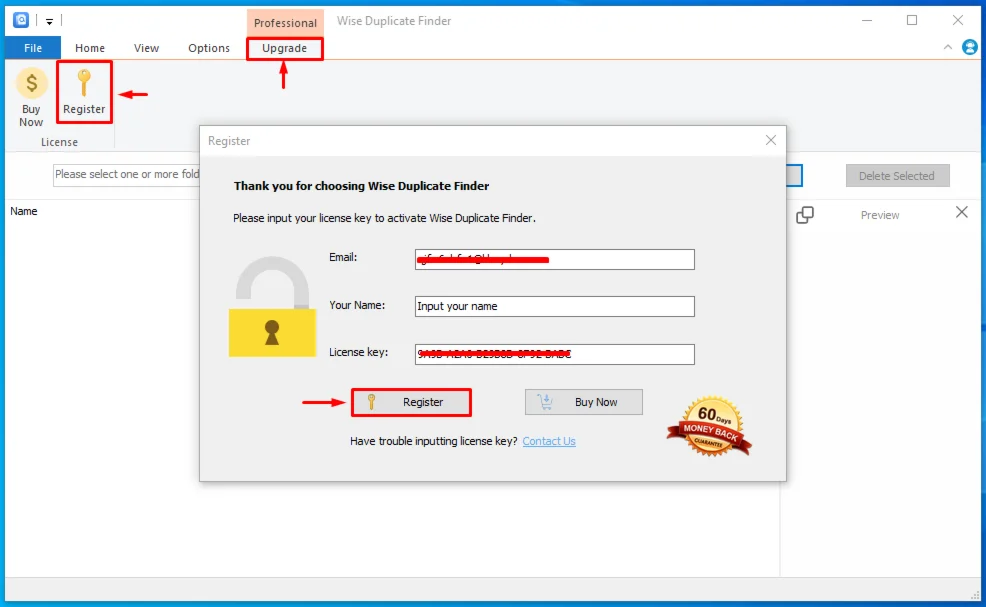Click the copy icon beside Preview
Viewport: 986px width, 607px height.
805,215
